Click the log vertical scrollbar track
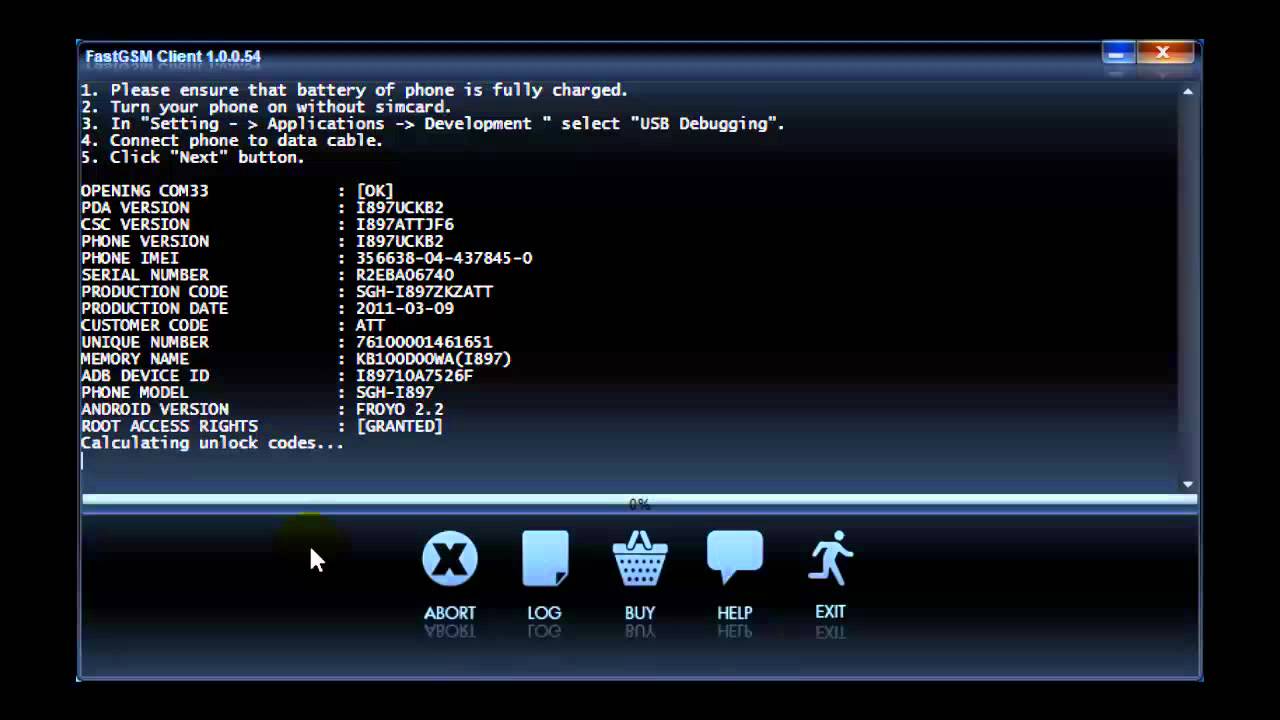The image size is (1280, 720). click(1188, 287)
